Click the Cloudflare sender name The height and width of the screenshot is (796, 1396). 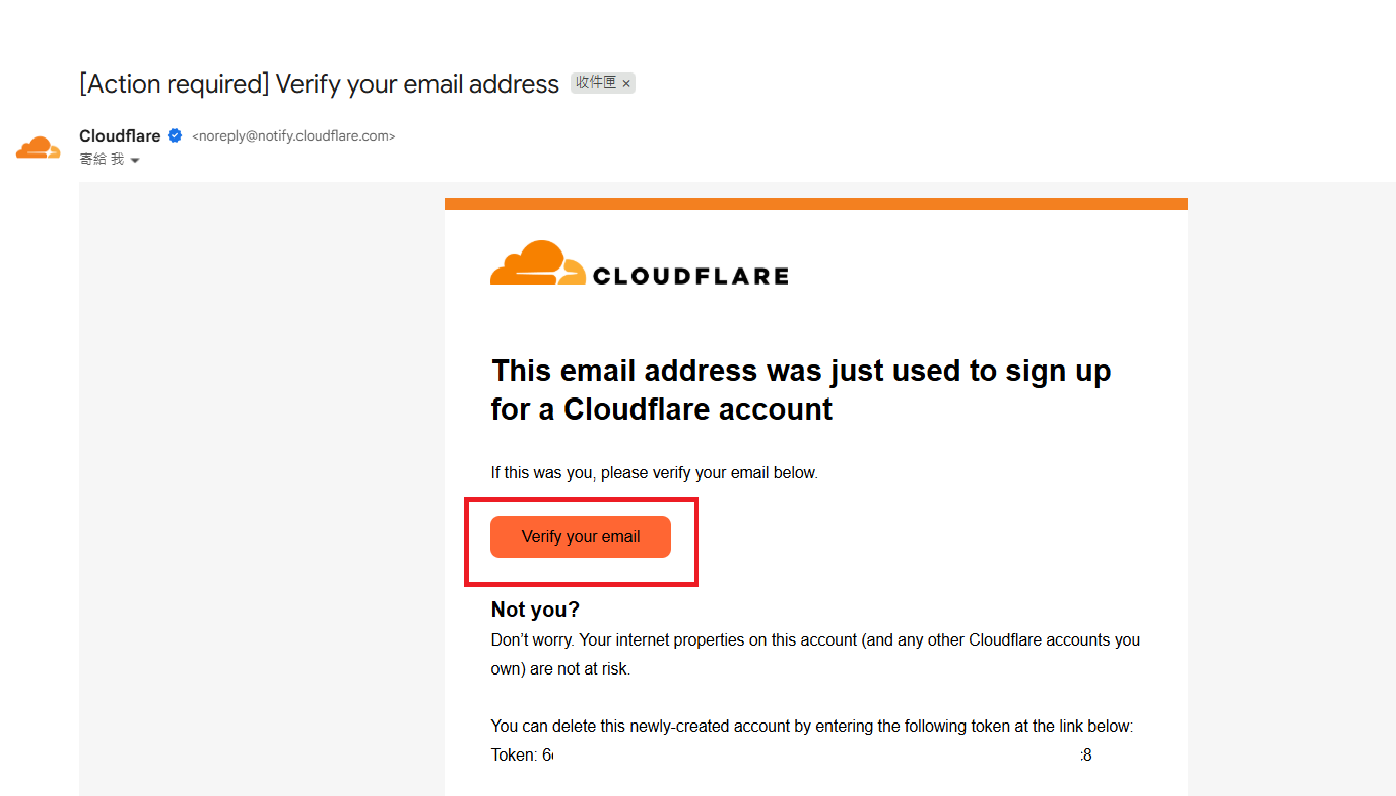(x=119, y=136)
